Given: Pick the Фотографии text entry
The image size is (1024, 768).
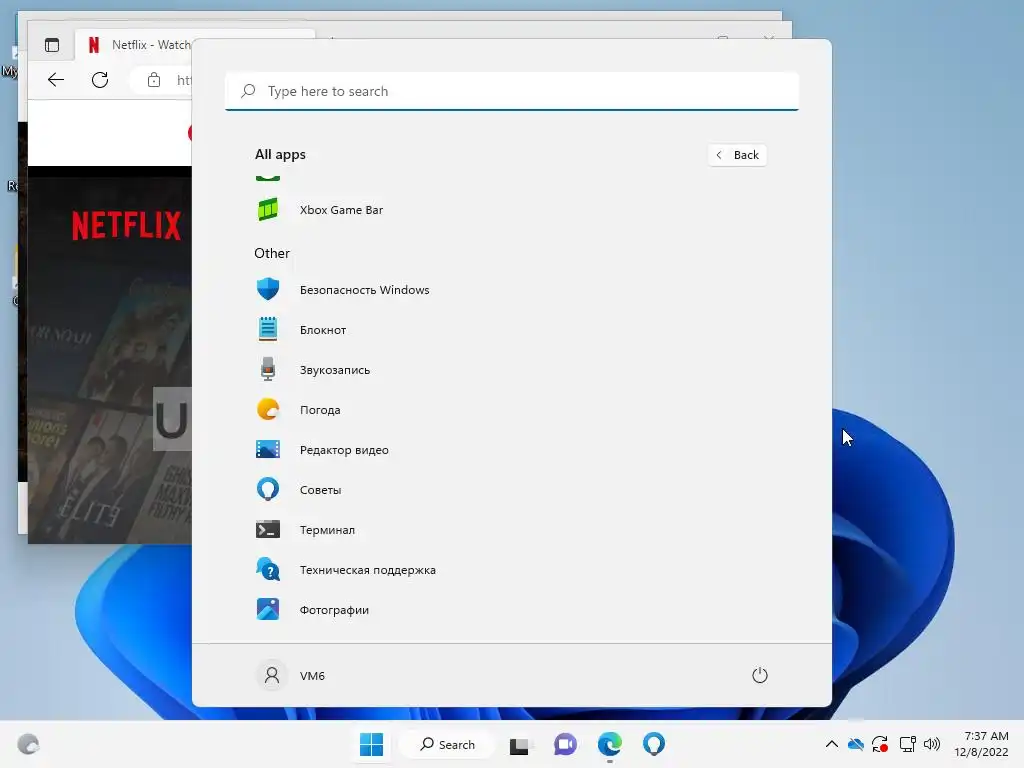Looking at the screenshot, I should click(334, 610).
